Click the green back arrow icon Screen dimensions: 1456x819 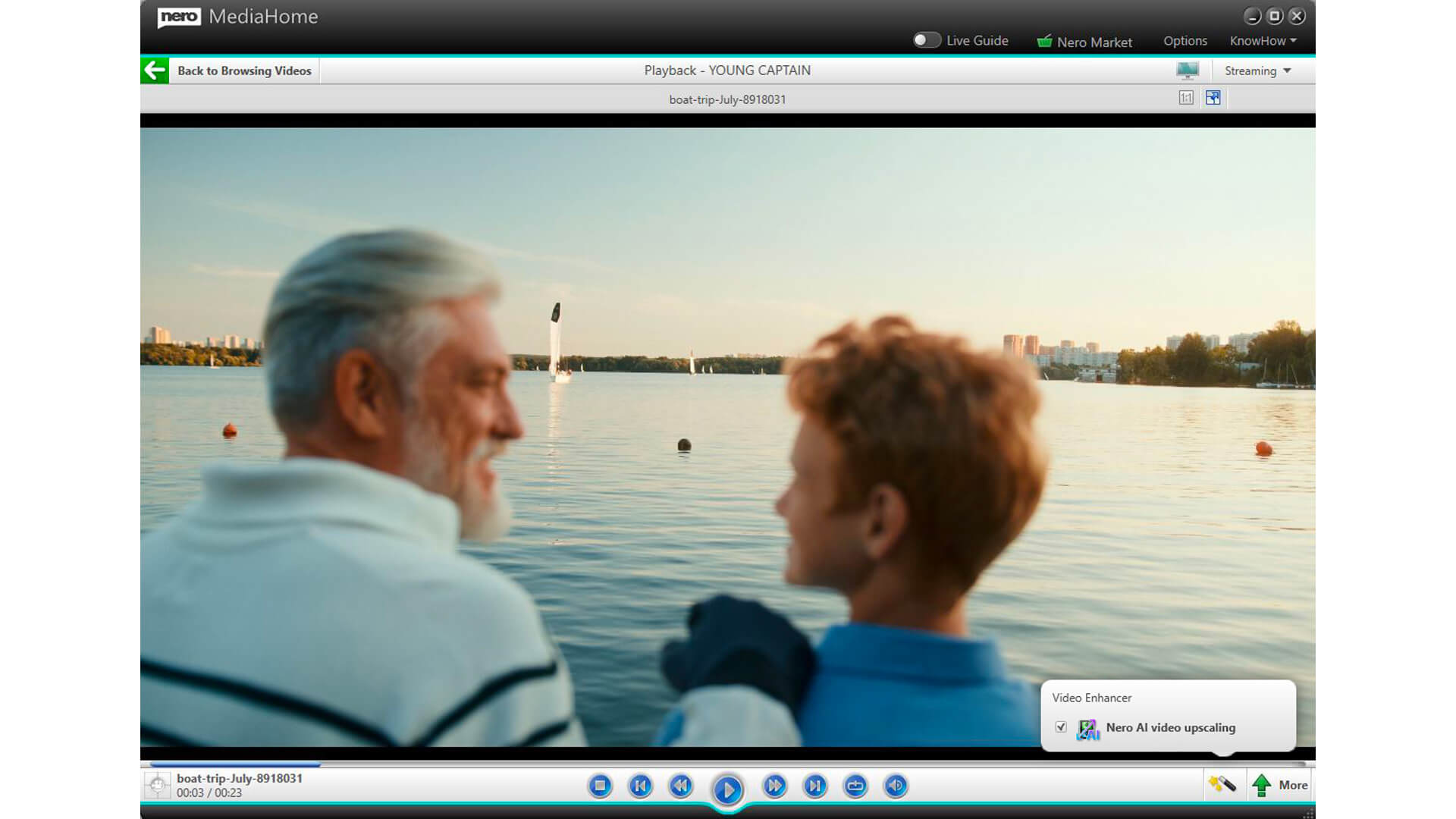coord(155,71)
